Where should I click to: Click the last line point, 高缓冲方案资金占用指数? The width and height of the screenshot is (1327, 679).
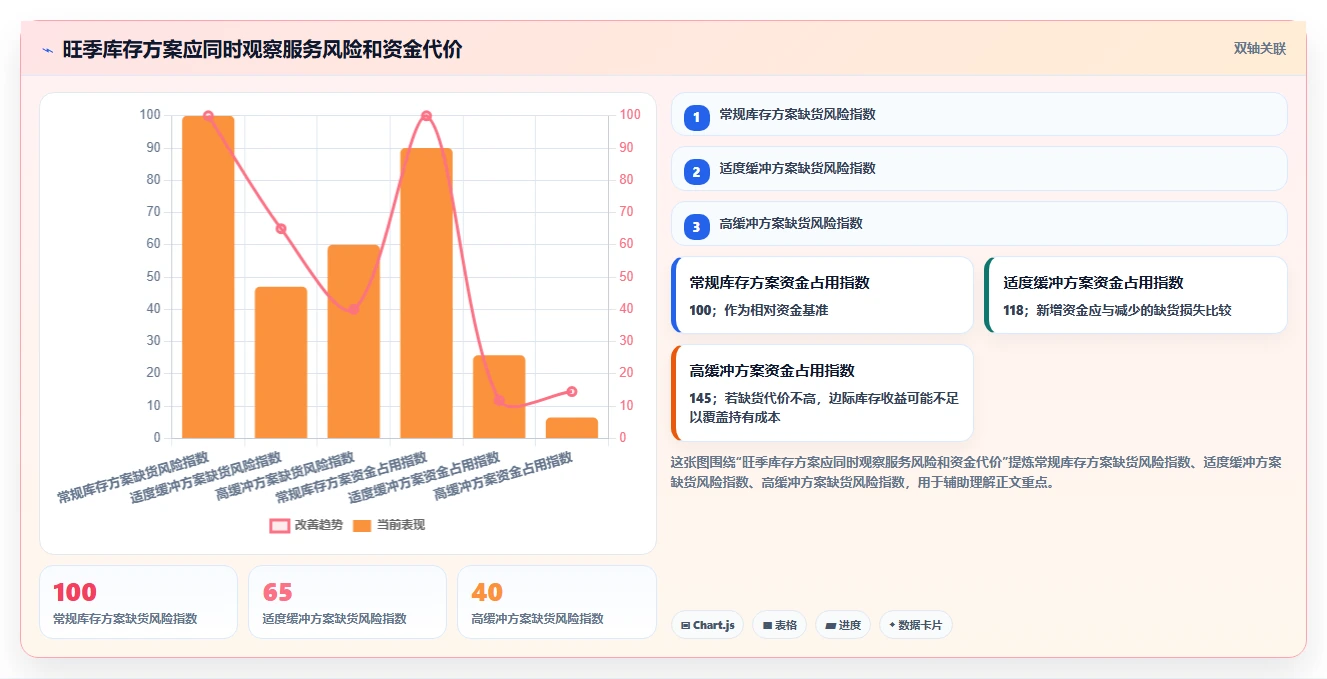(572, 391)
